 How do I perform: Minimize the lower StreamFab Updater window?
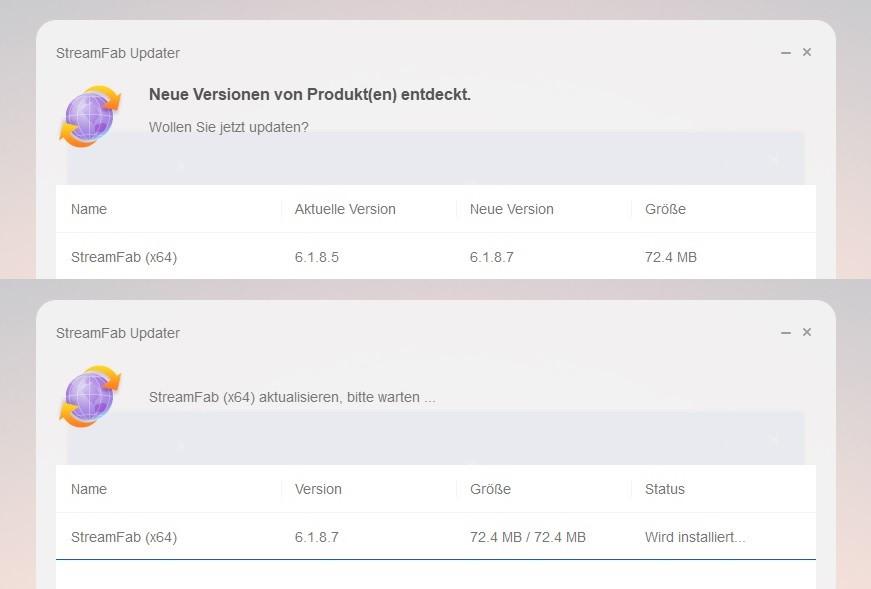coord(785,333)
